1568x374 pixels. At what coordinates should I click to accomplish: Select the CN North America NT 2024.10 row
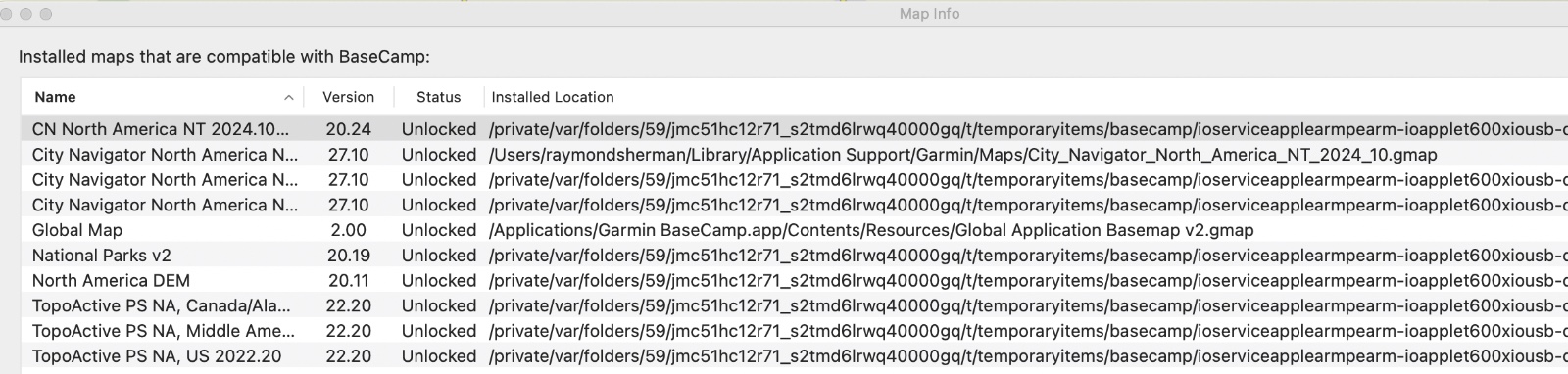pyautogui.click(x=794, y=129)
